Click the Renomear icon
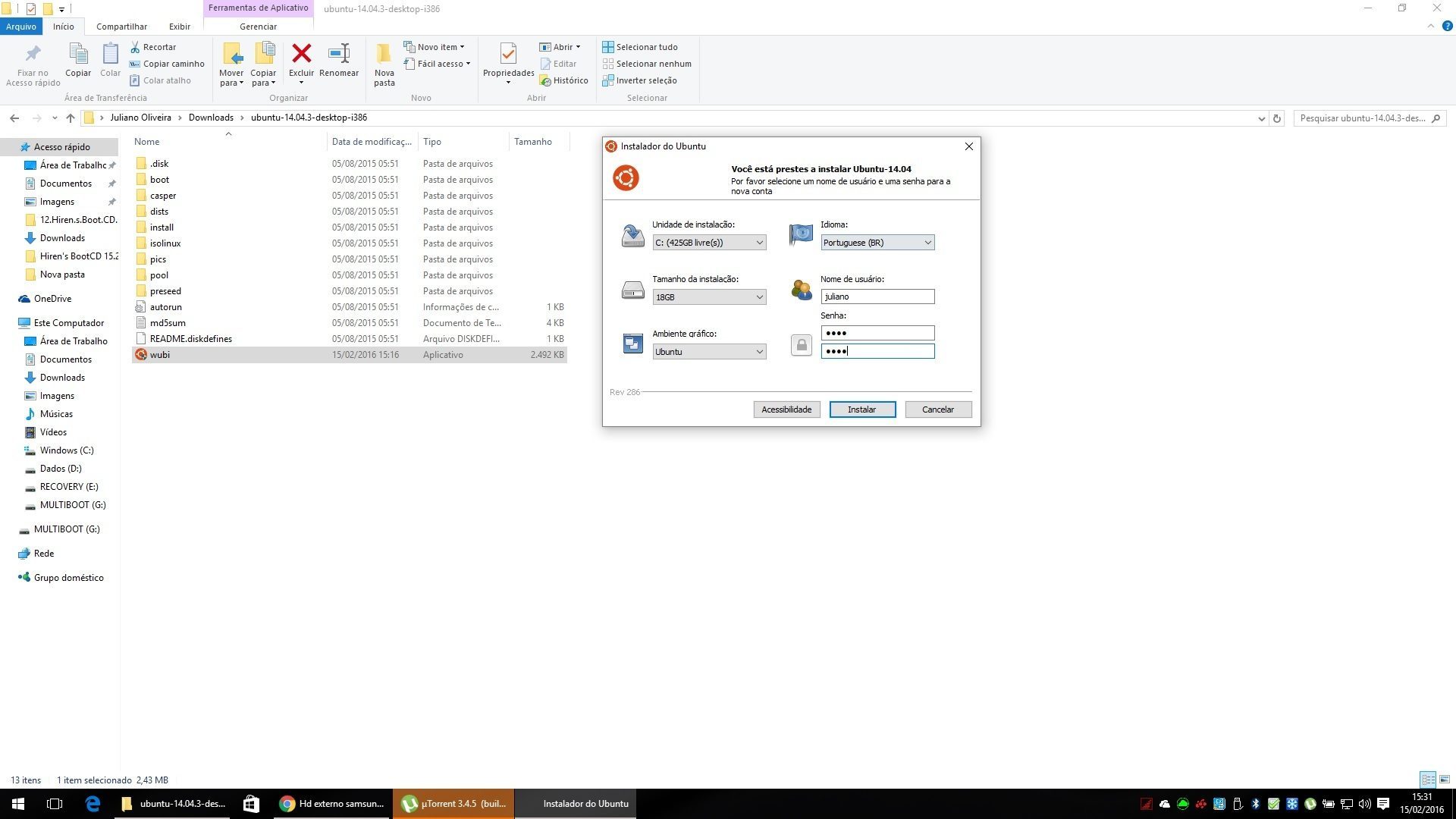The width and height of the screenshot is (1456, 819). tap(338, 53)
